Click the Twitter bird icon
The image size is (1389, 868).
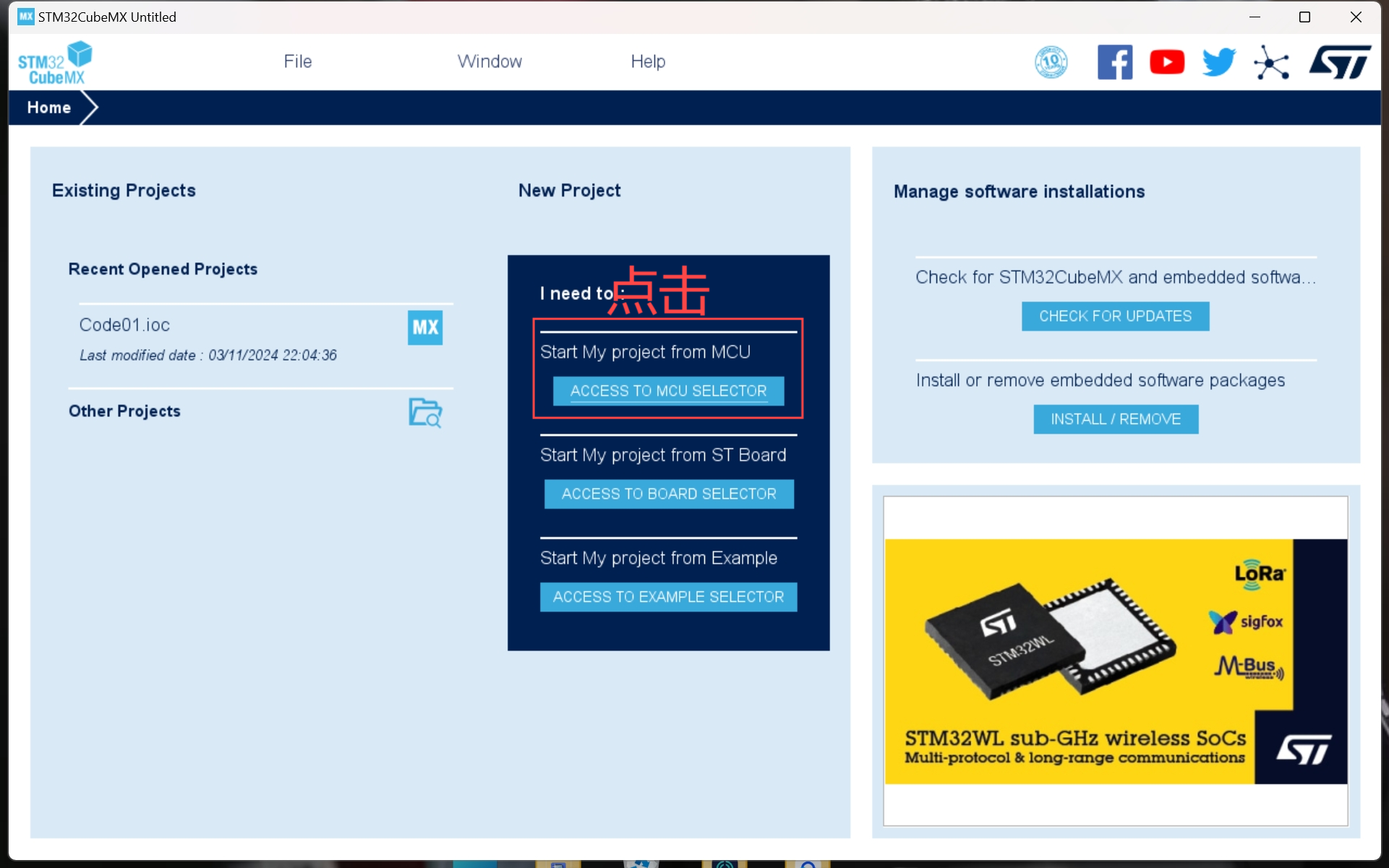(x=1219, y=62)
